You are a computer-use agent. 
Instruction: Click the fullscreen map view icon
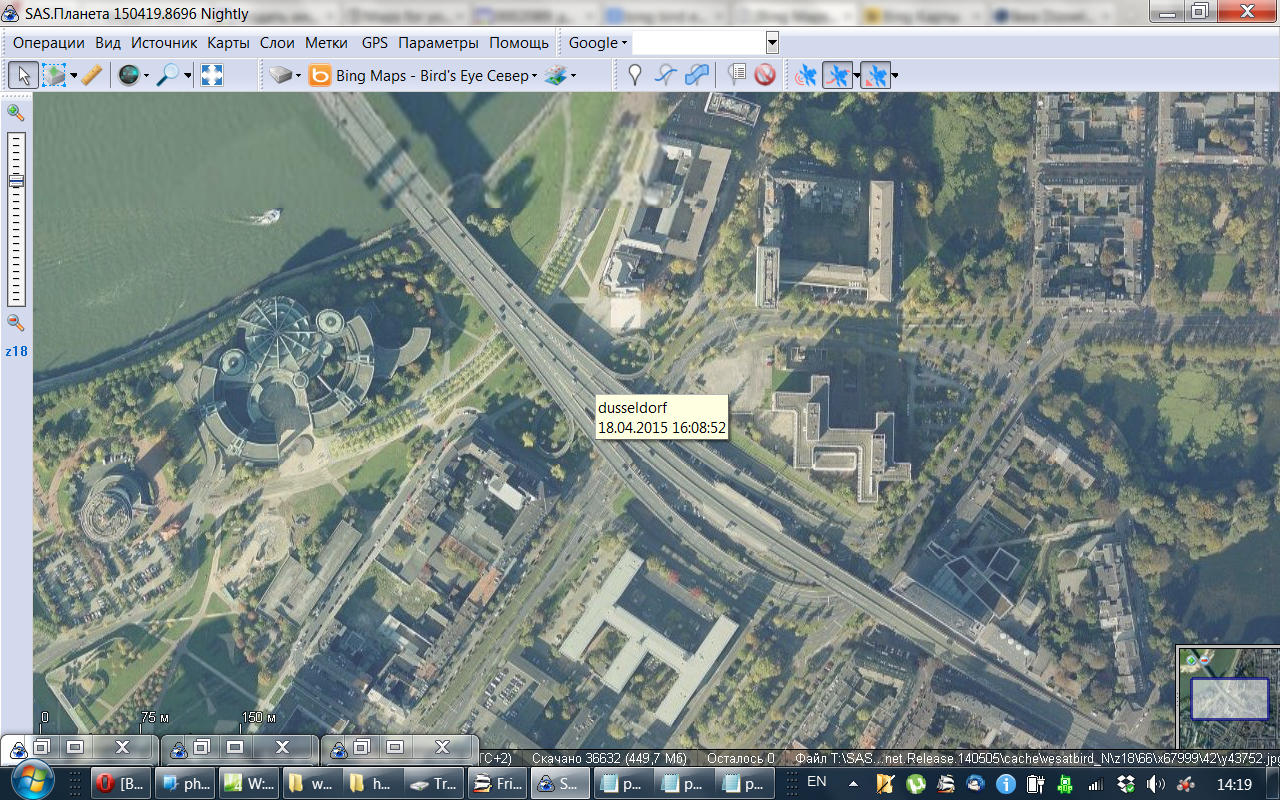pos(212,75)
